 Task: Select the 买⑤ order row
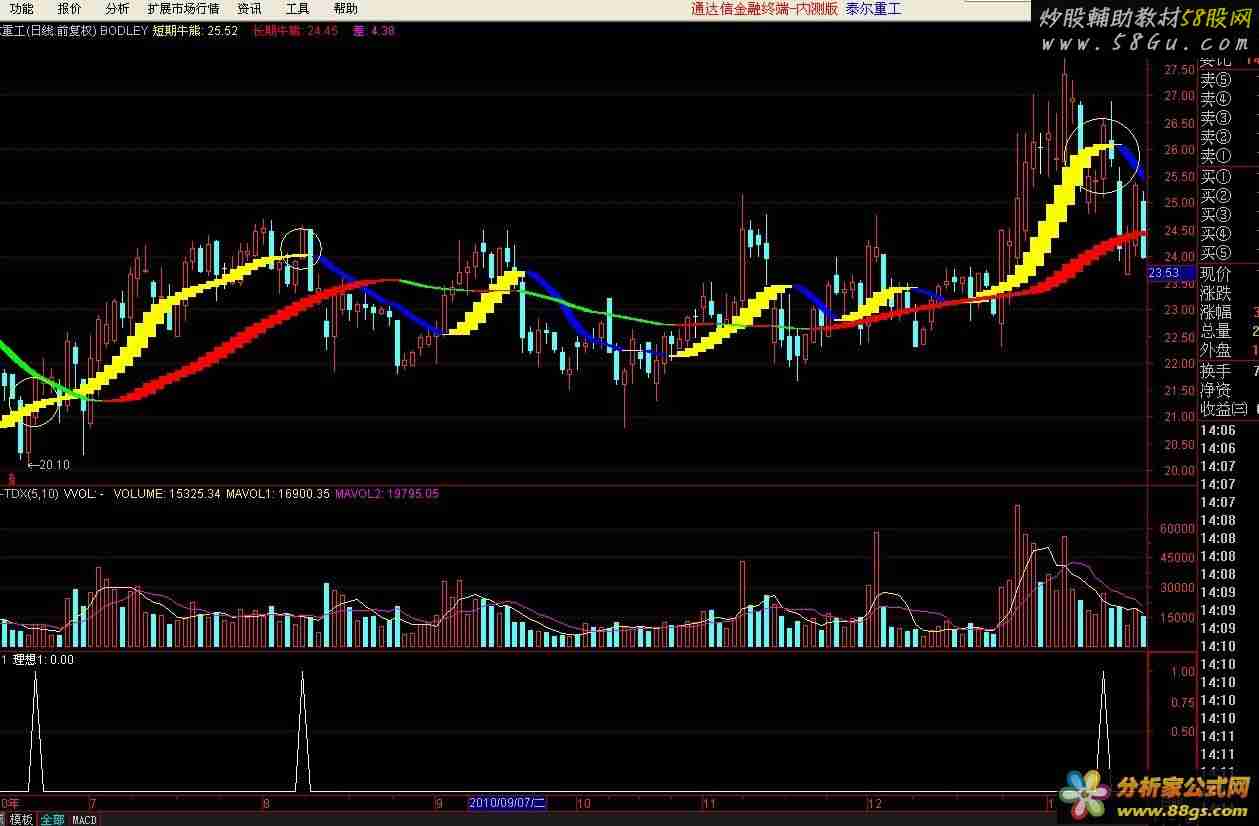point(1218,253)
